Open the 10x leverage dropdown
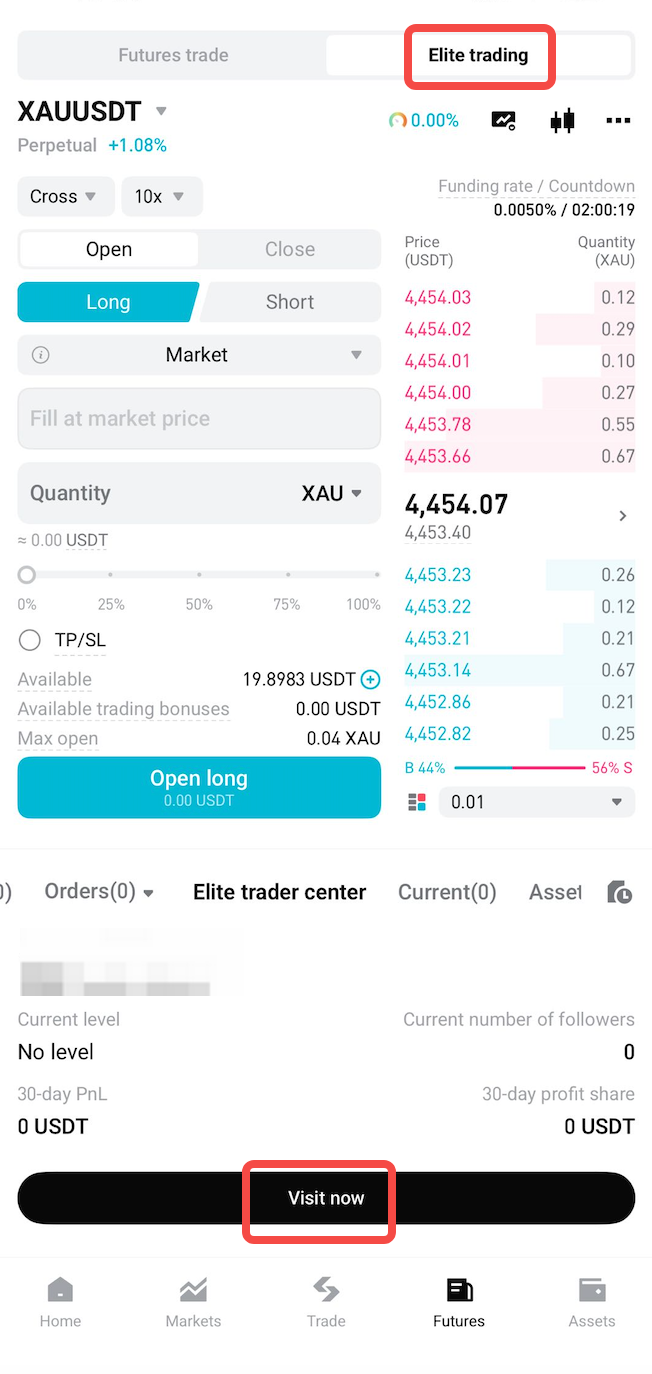The width and height of the screenshot is (652, 1374). (161, 197)
